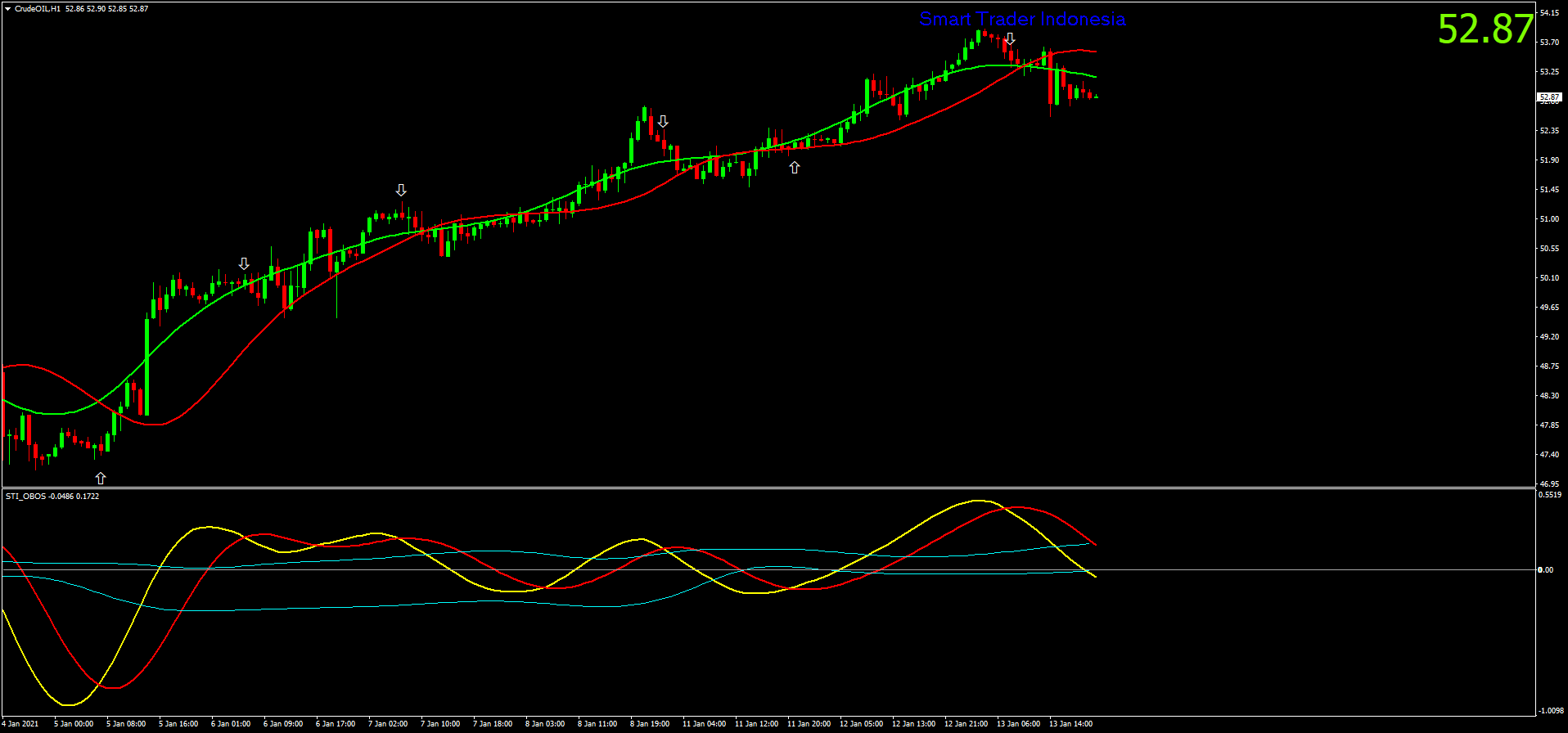This screenshot has width=1568, height=733.
Task: Click the 7 Jan 10:00 time axis label
Action: point(440,724)
